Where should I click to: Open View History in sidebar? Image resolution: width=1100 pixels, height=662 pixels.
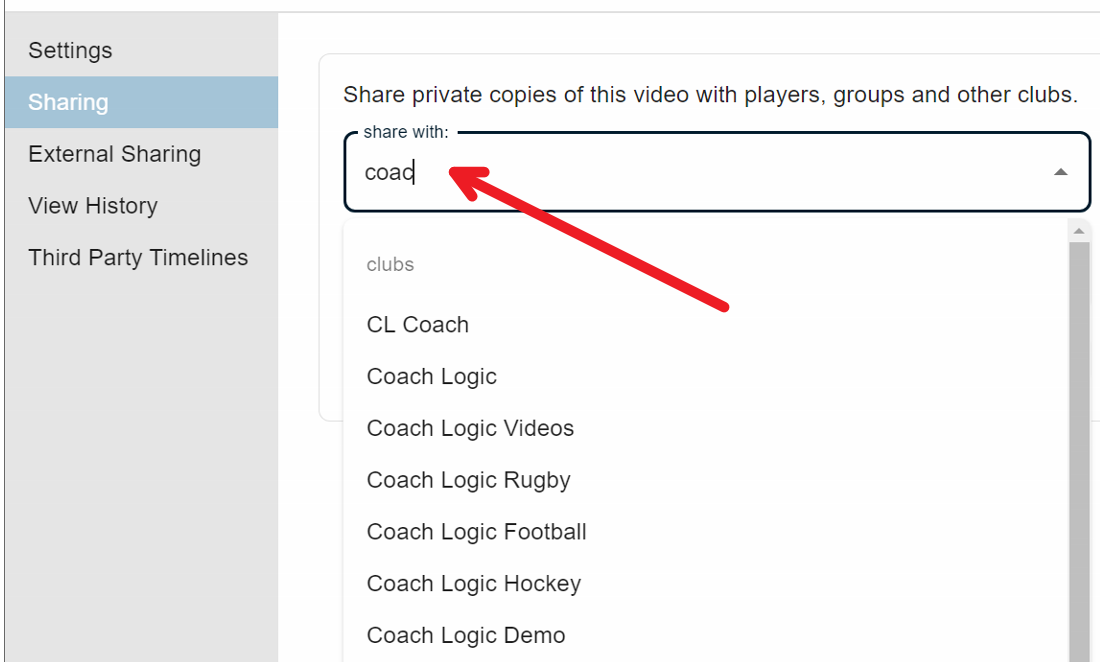(93, 206)
